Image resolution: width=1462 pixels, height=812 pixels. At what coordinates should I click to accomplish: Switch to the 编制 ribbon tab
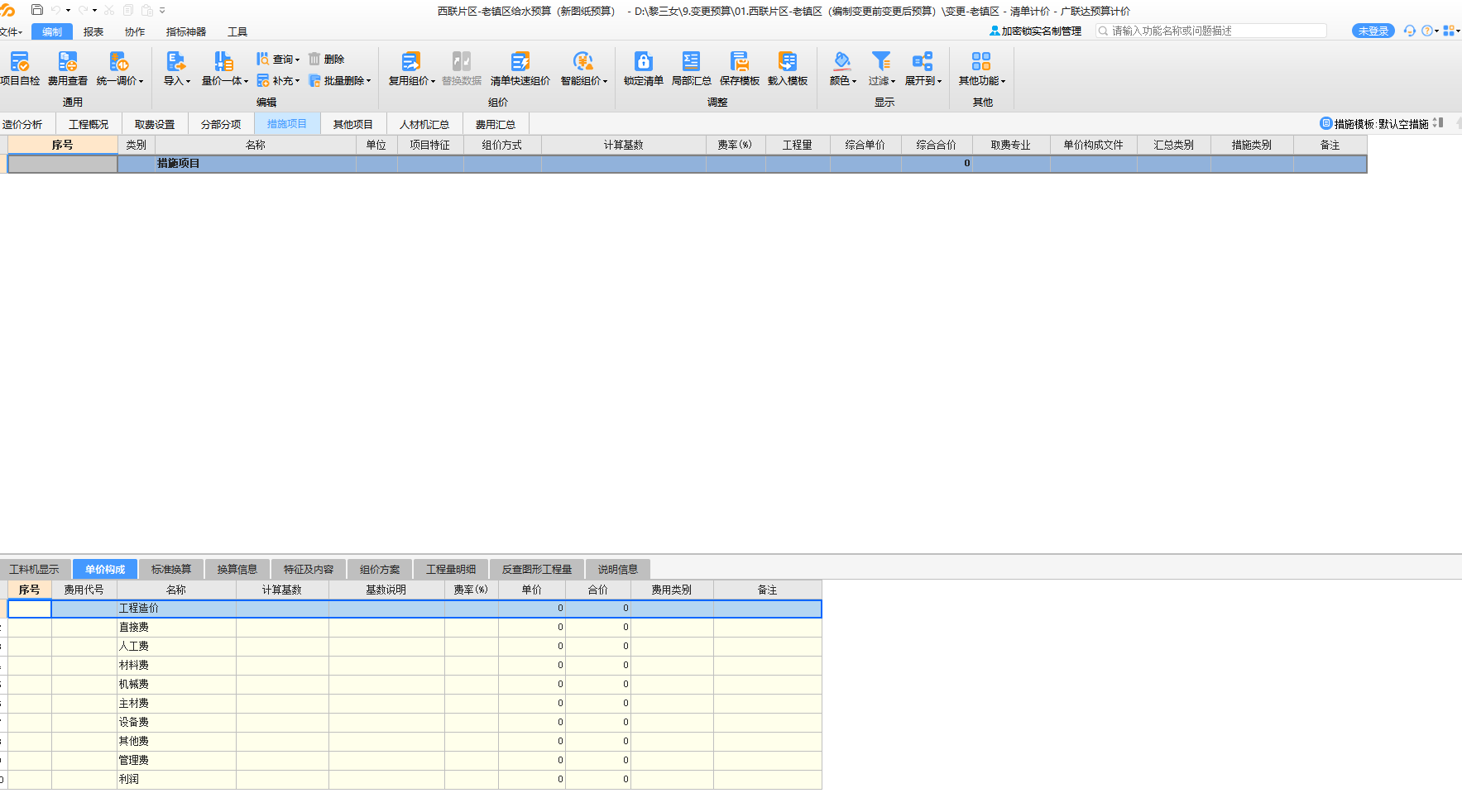point(52,31)
